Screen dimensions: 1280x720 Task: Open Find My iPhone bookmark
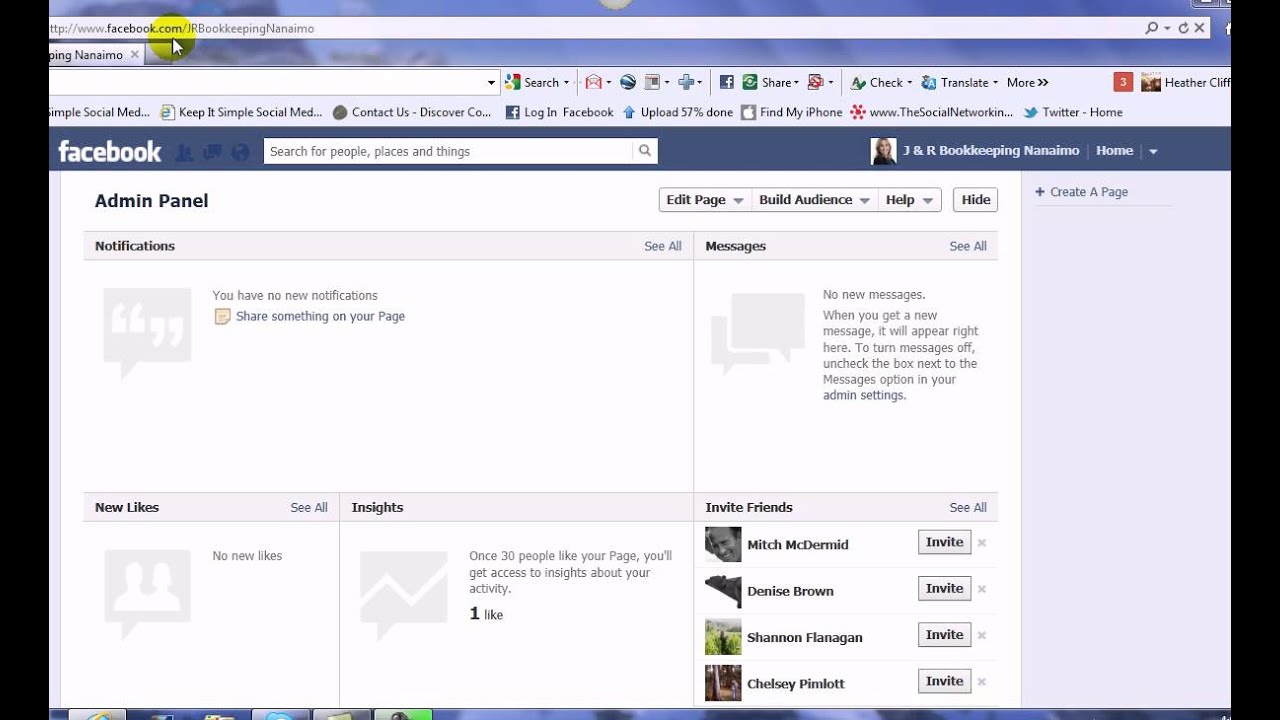coord(792,112)
